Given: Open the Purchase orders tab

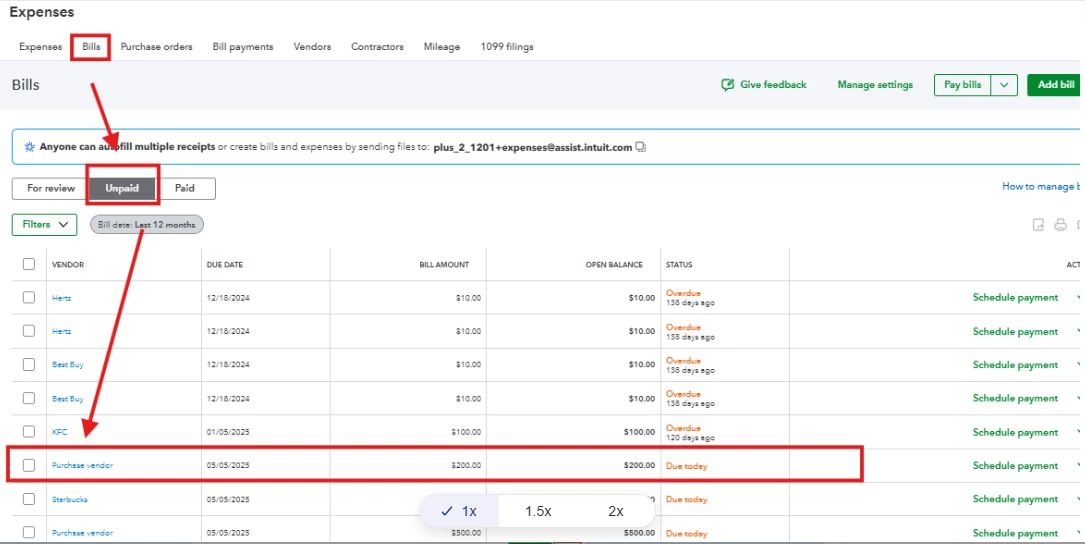Looking at the screenshot, I should point(156,47).
